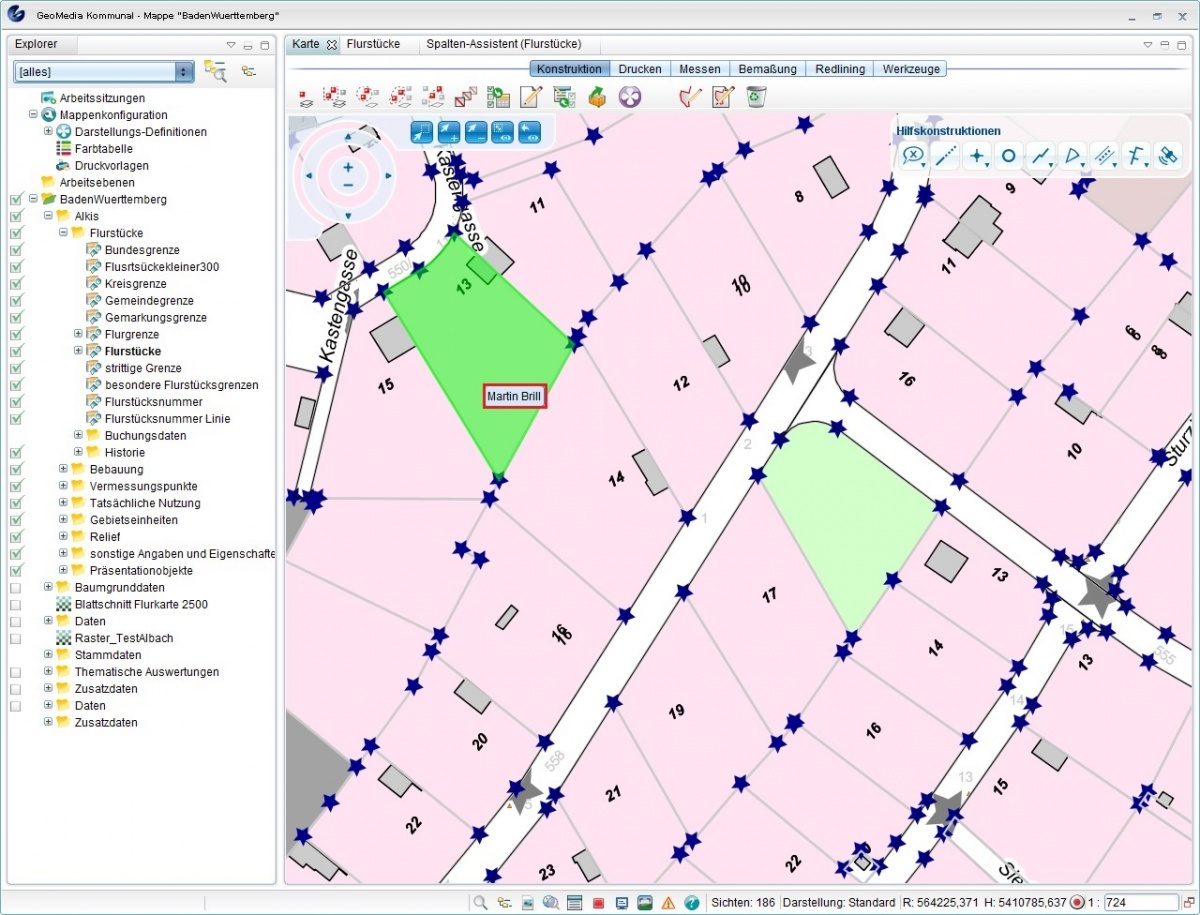Viewport: 1200px width, 915px height.
Task: Click the help question mark icon in status bar
Action: tap(691, 902)
